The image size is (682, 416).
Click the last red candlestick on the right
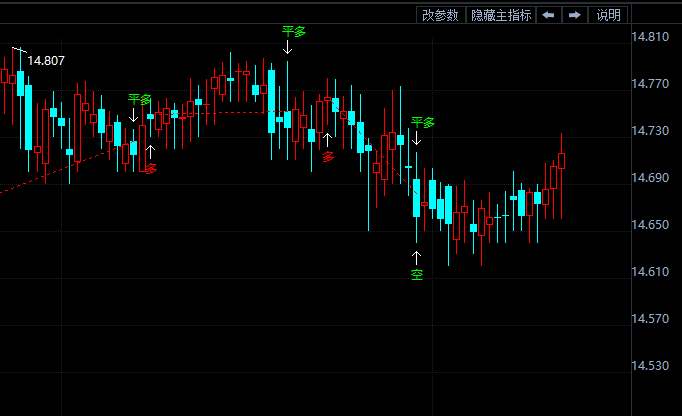(562, 161)
